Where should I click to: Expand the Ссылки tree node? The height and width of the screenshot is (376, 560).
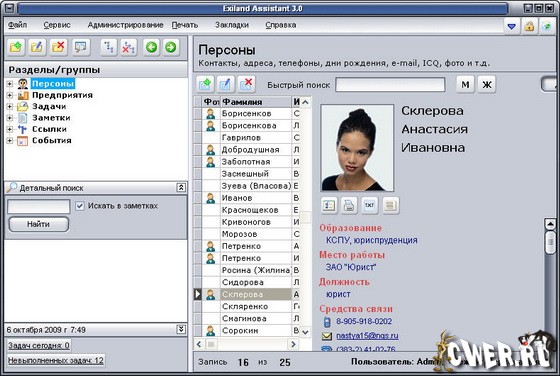pos(10,129)
